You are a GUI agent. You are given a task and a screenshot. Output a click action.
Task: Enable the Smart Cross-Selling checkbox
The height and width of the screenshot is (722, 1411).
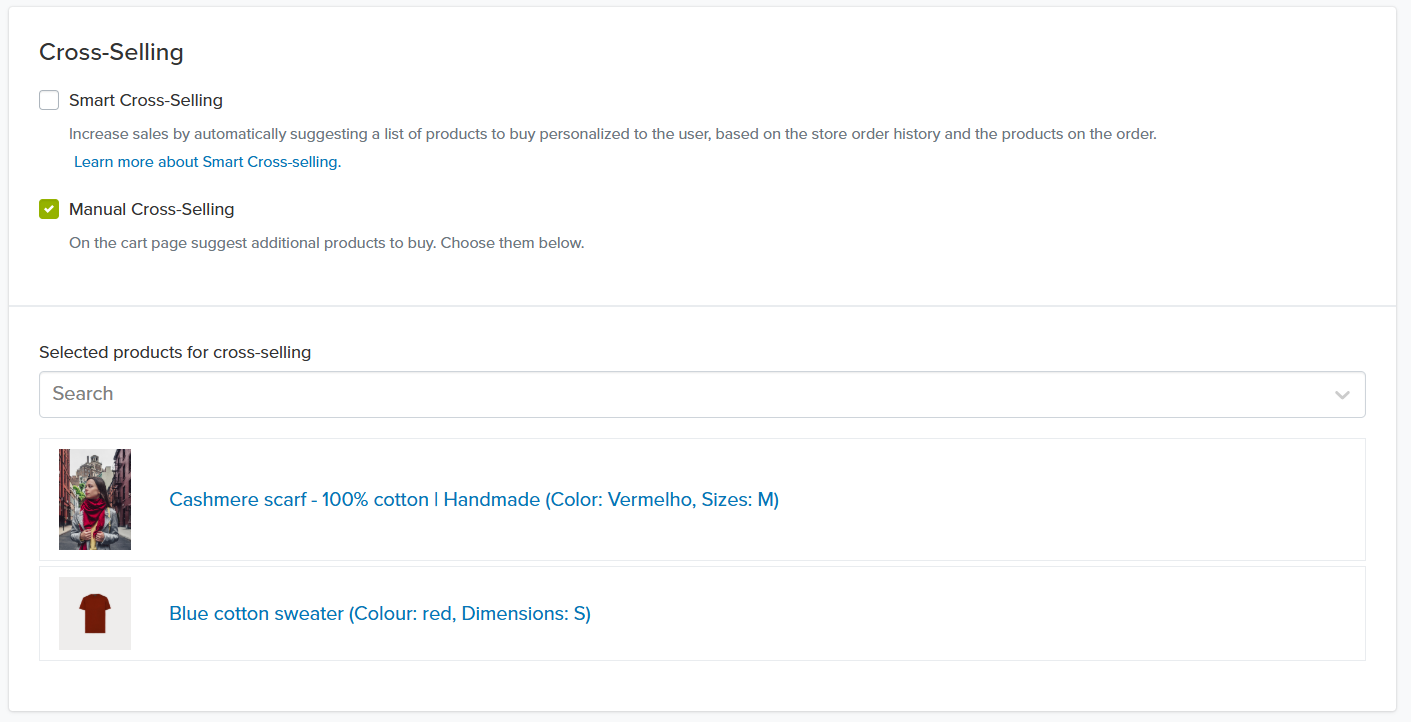tap(49, 100)
